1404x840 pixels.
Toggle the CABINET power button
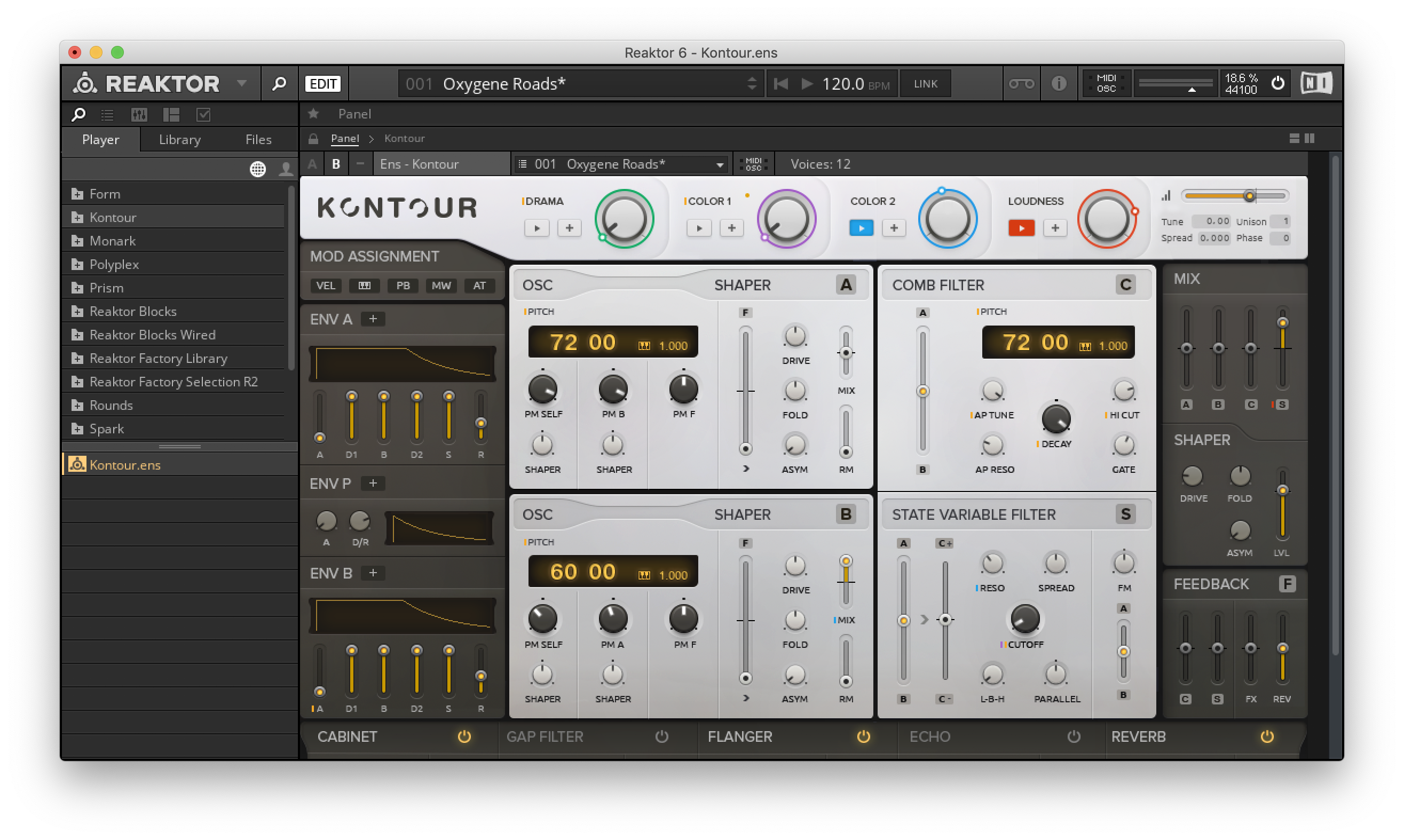pyautogui.click(x=464, y=736)
